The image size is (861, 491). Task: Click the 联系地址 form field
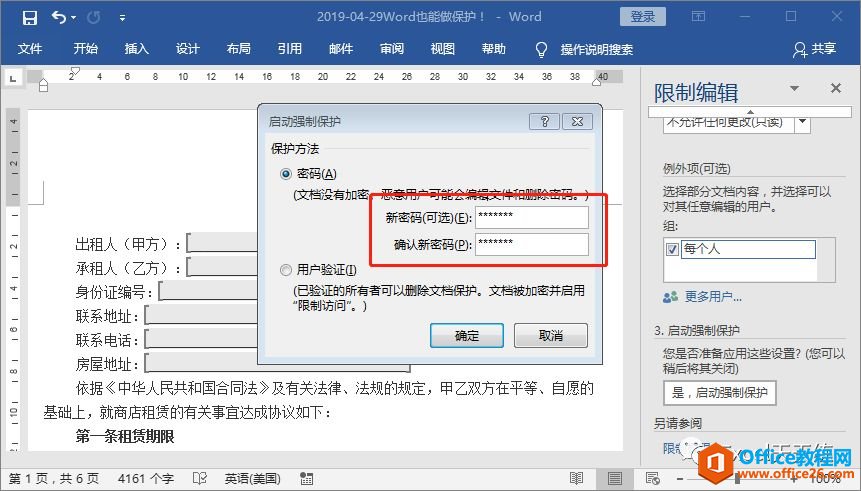pos(201,316)
